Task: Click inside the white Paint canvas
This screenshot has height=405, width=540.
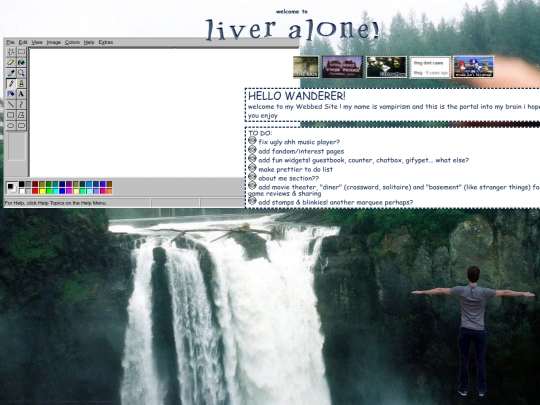Action: pos(137,113)
